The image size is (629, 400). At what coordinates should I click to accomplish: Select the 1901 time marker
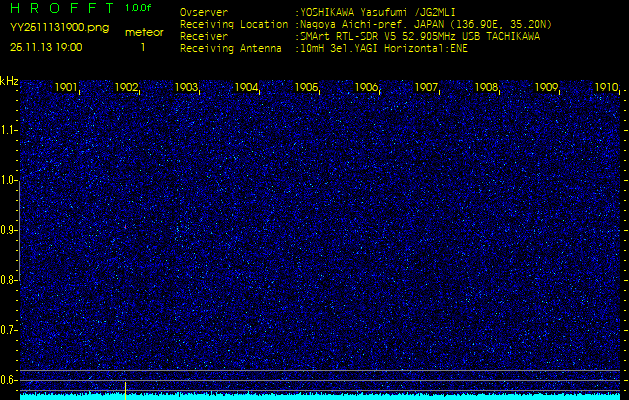(x=66, y=88)
